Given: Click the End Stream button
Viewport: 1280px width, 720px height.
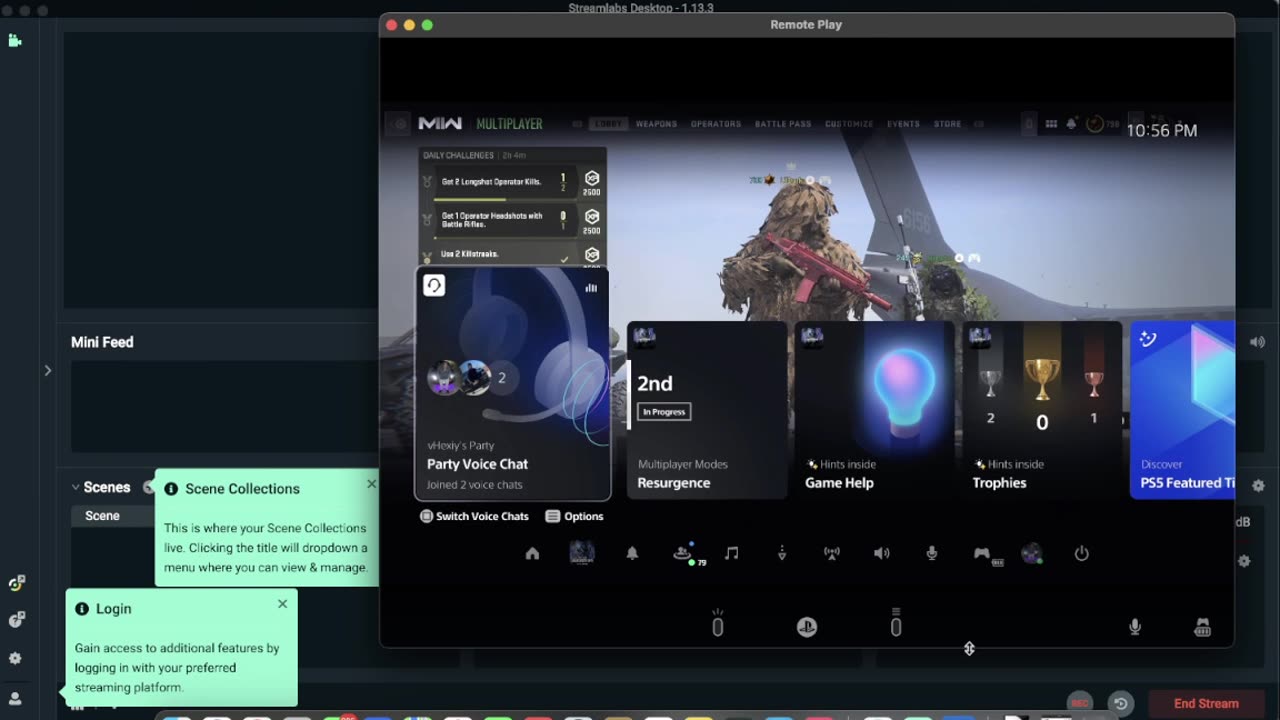Looking at the screenshot, I should 1206,703.
